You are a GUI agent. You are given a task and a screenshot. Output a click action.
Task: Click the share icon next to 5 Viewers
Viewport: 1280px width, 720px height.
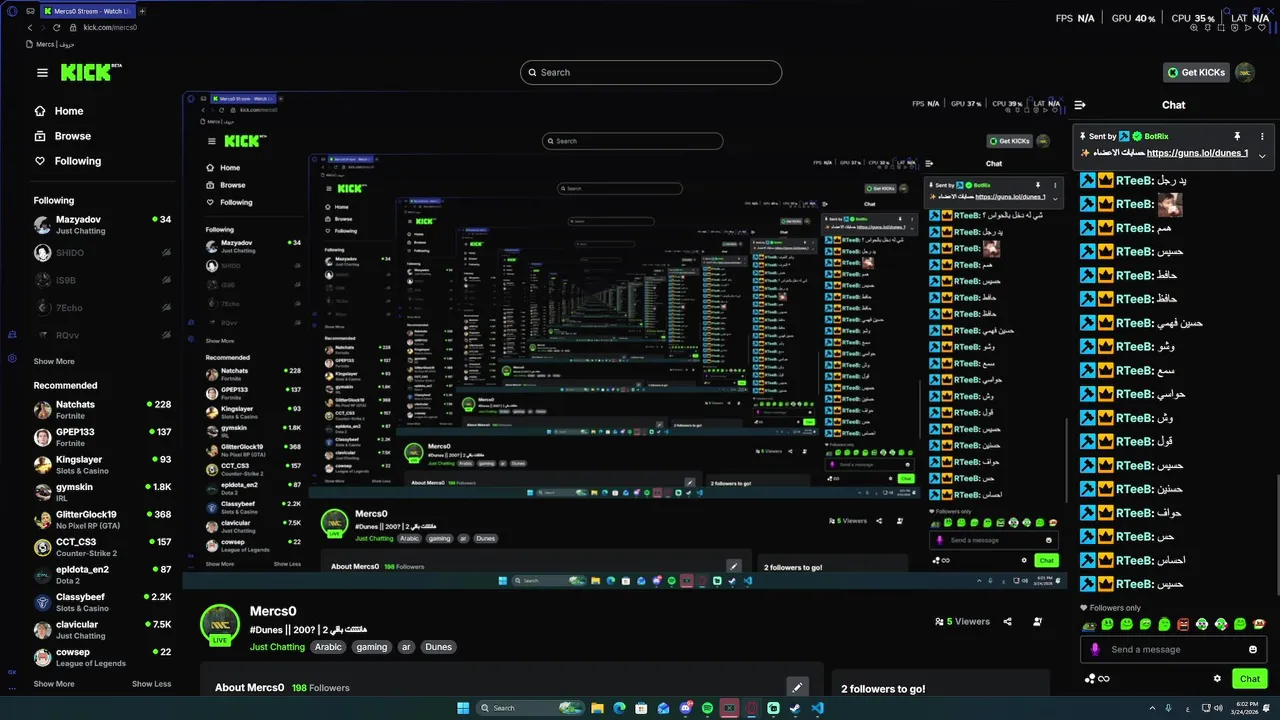pyautogui.click(x=1007, y=621)
